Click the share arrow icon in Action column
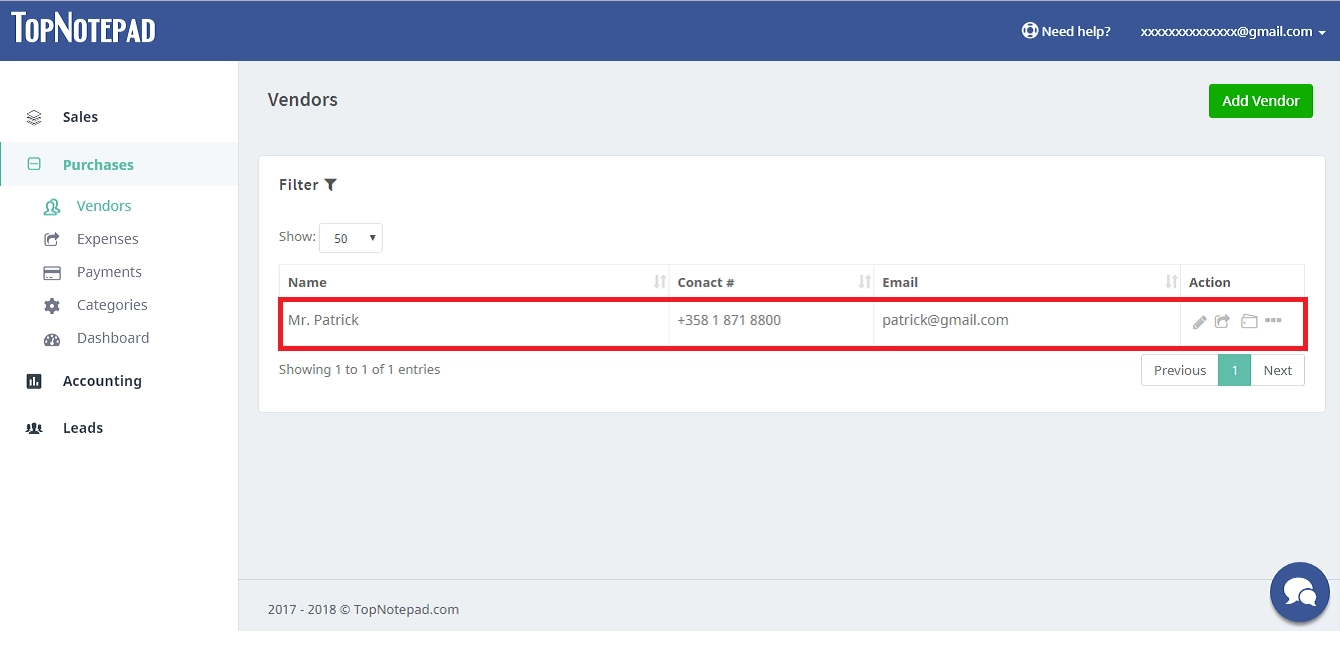 [x=1222, y=322]
